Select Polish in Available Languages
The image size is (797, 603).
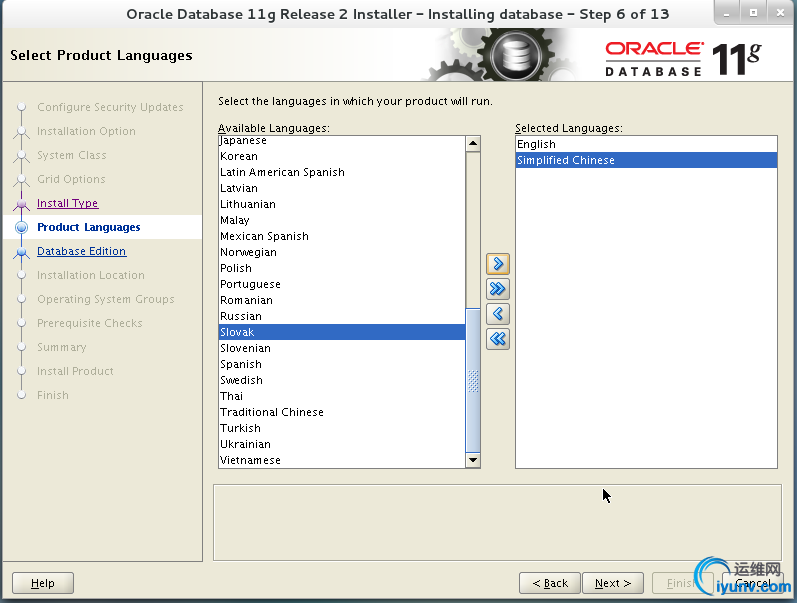click(342, 268)
